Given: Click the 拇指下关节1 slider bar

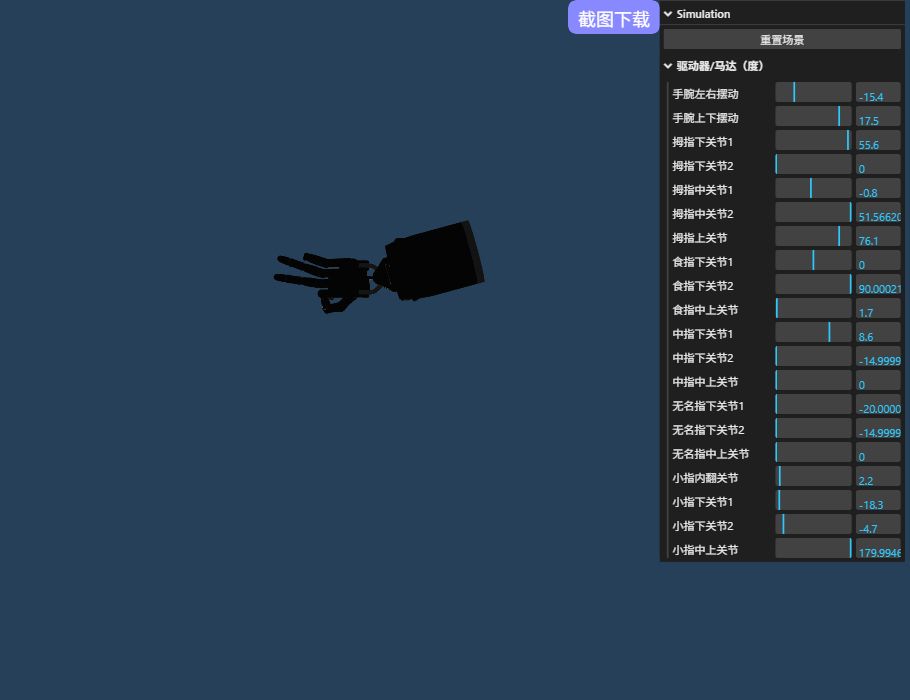Looking at the screenshot, I should (x=813, y=141).
